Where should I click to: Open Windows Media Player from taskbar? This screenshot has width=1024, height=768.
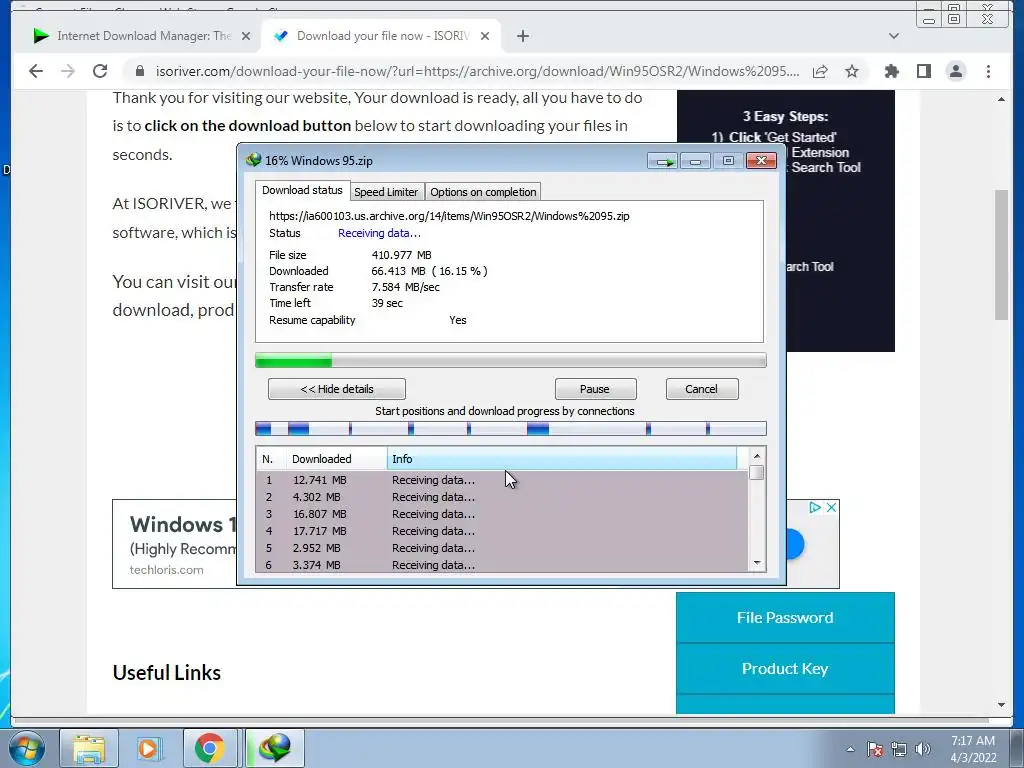click(150, 748)
